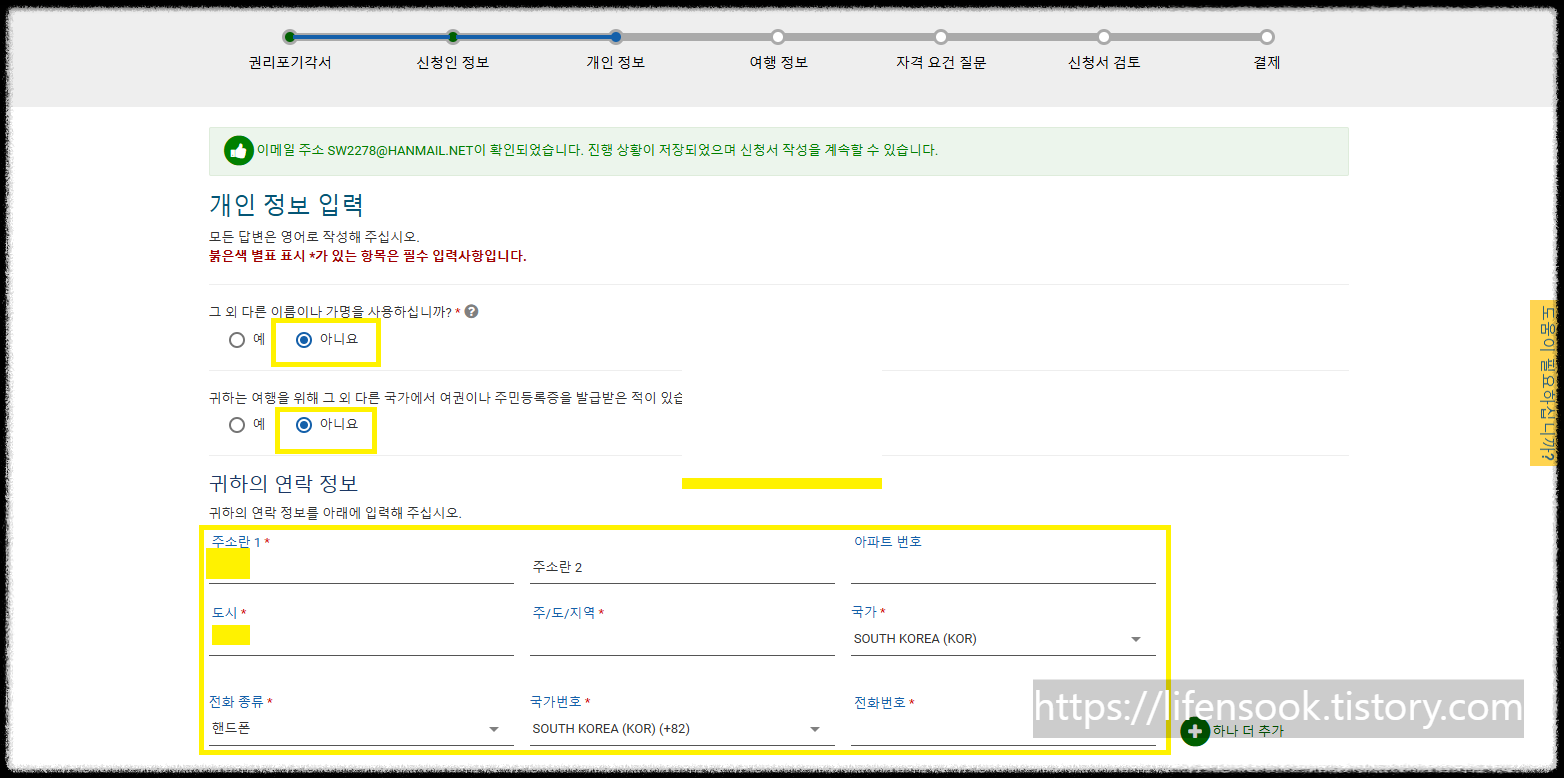
Task: Click the 개인 정보 step label
Action: click(615, 62)
